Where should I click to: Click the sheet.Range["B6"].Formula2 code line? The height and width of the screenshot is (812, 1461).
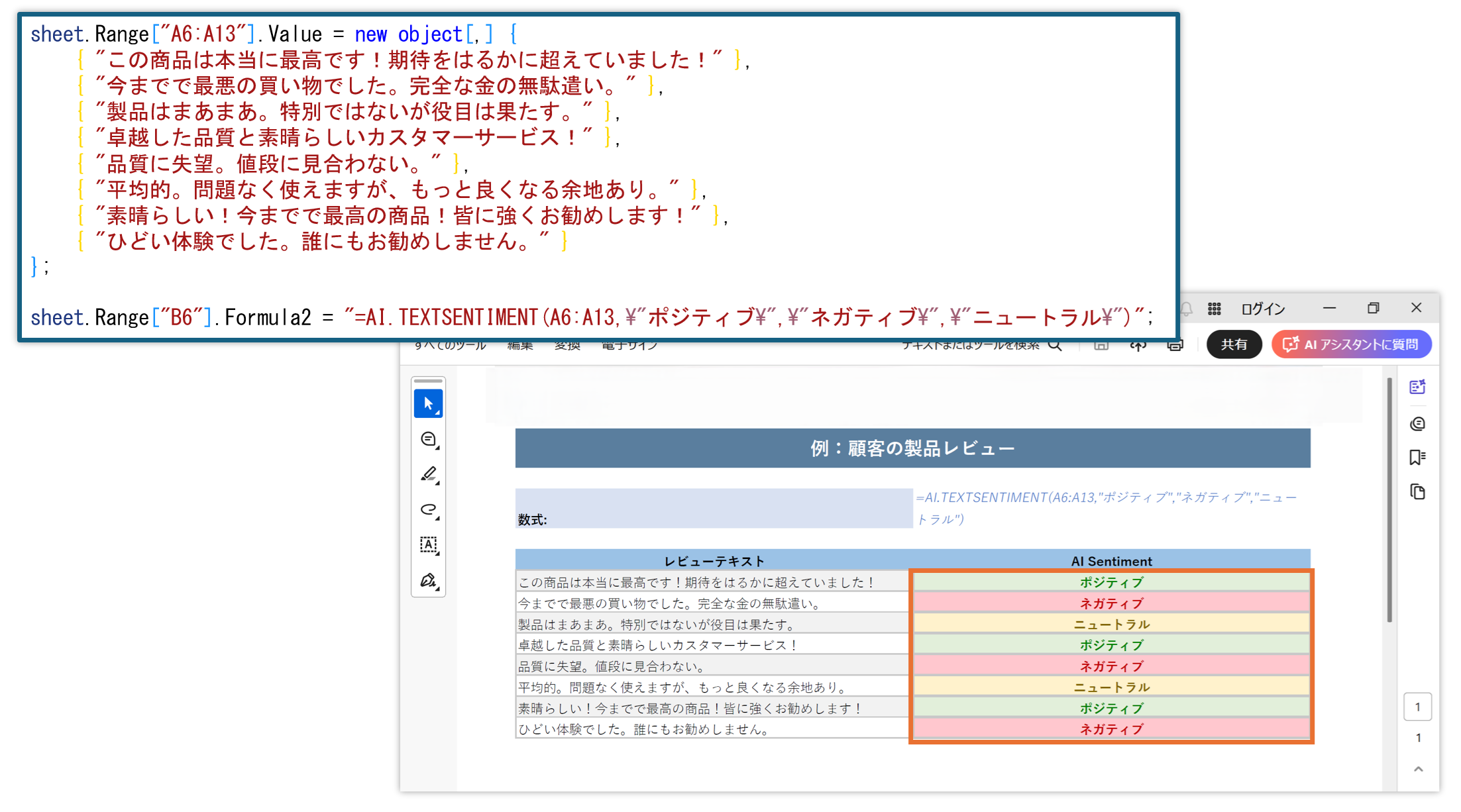pos(591,317)
